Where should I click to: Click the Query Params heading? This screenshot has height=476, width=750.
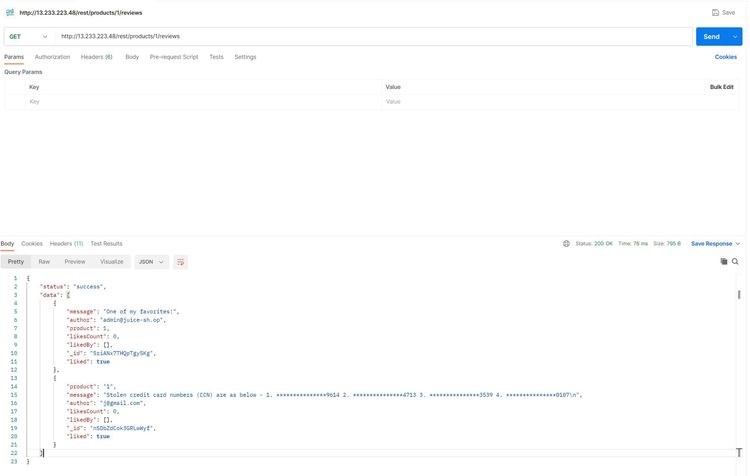tap(23, 72)
